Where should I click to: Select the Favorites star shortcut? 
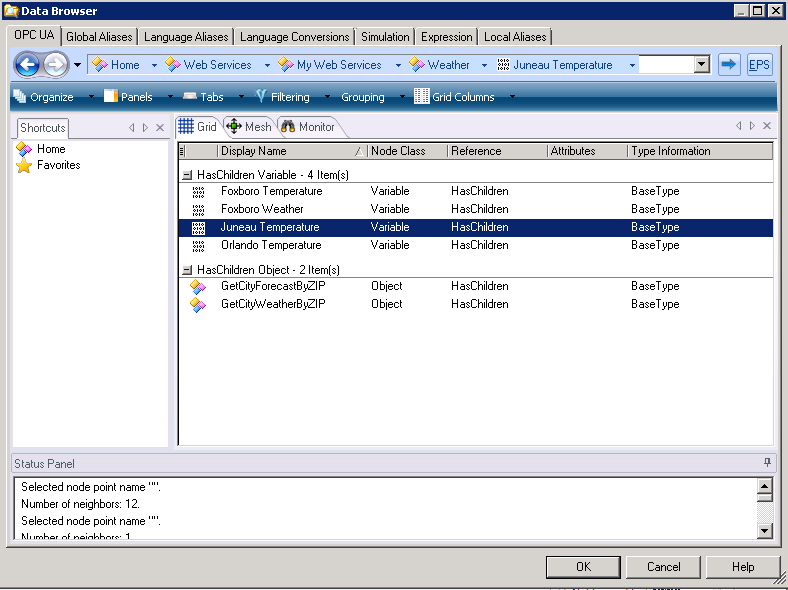[x=24, y=165]
